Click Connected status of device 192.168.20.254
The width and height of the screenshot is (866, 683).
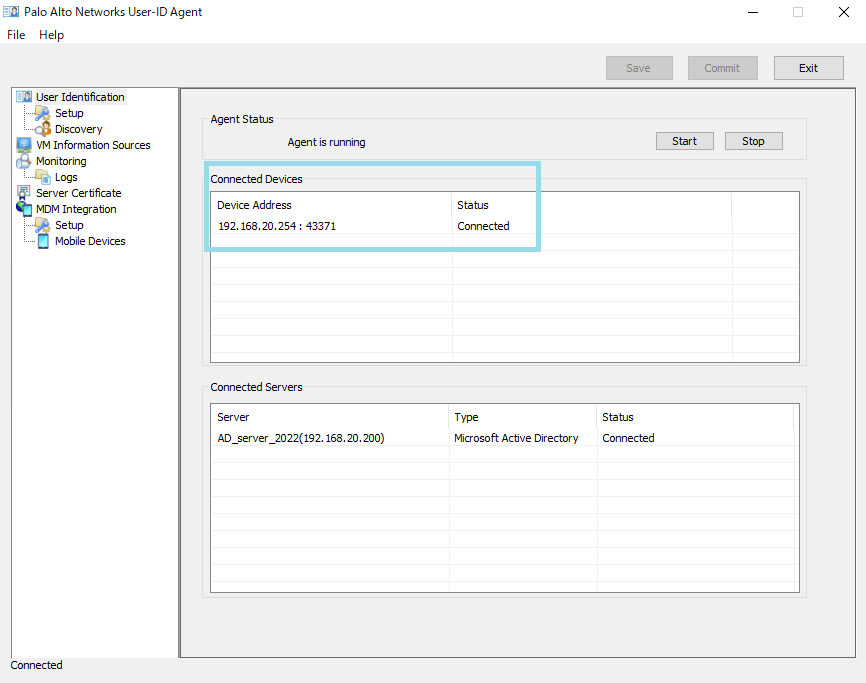click(483, 226)
